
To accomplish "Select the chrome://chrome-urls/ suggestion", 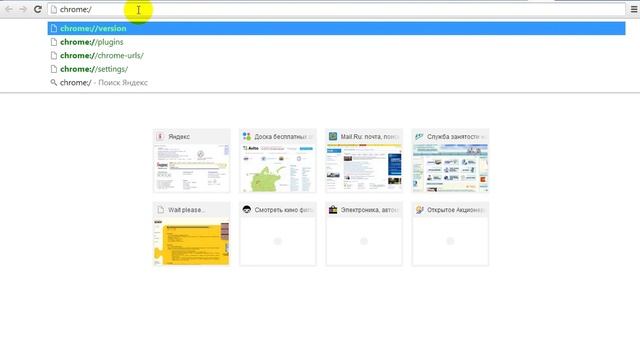I will point(336,56).
